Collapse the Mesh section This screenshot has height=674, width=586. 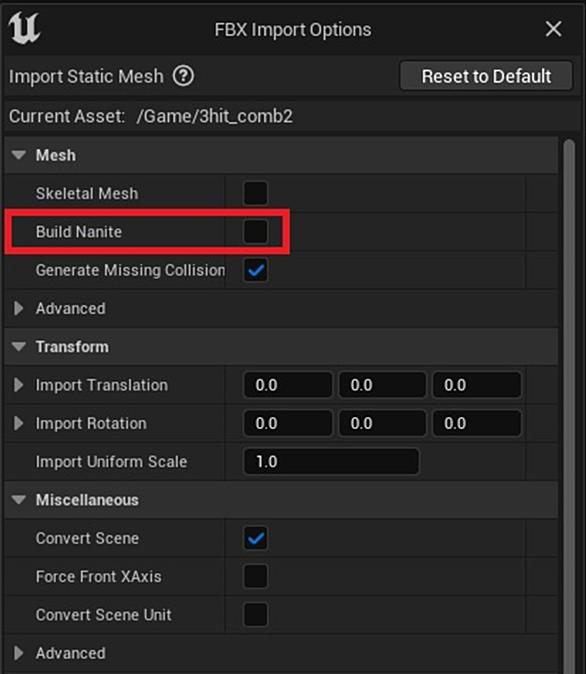pyautogui.click(x=18, y=155)
